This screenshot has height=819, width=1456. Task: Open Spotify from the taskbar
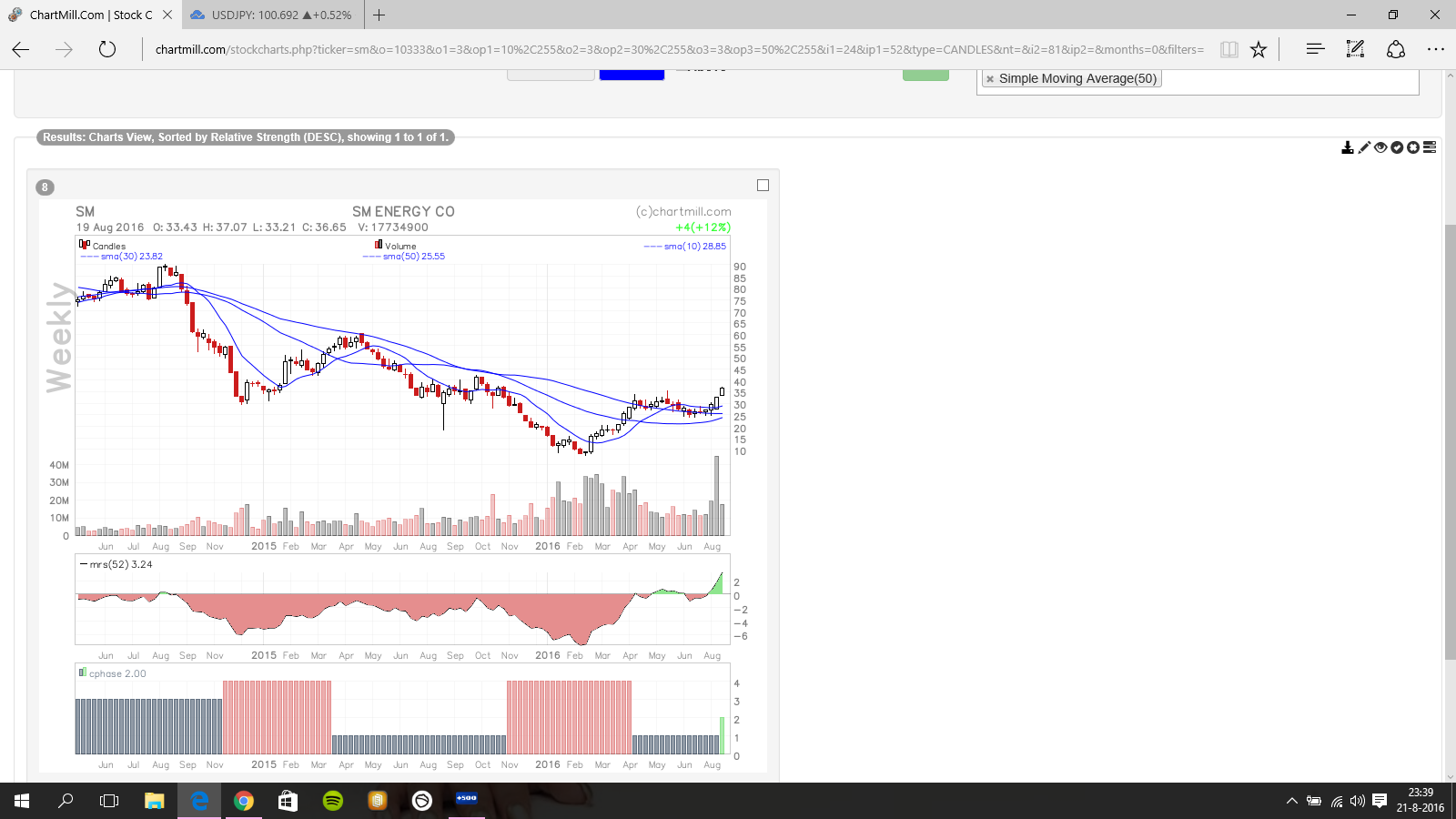[x=333, y=801]
